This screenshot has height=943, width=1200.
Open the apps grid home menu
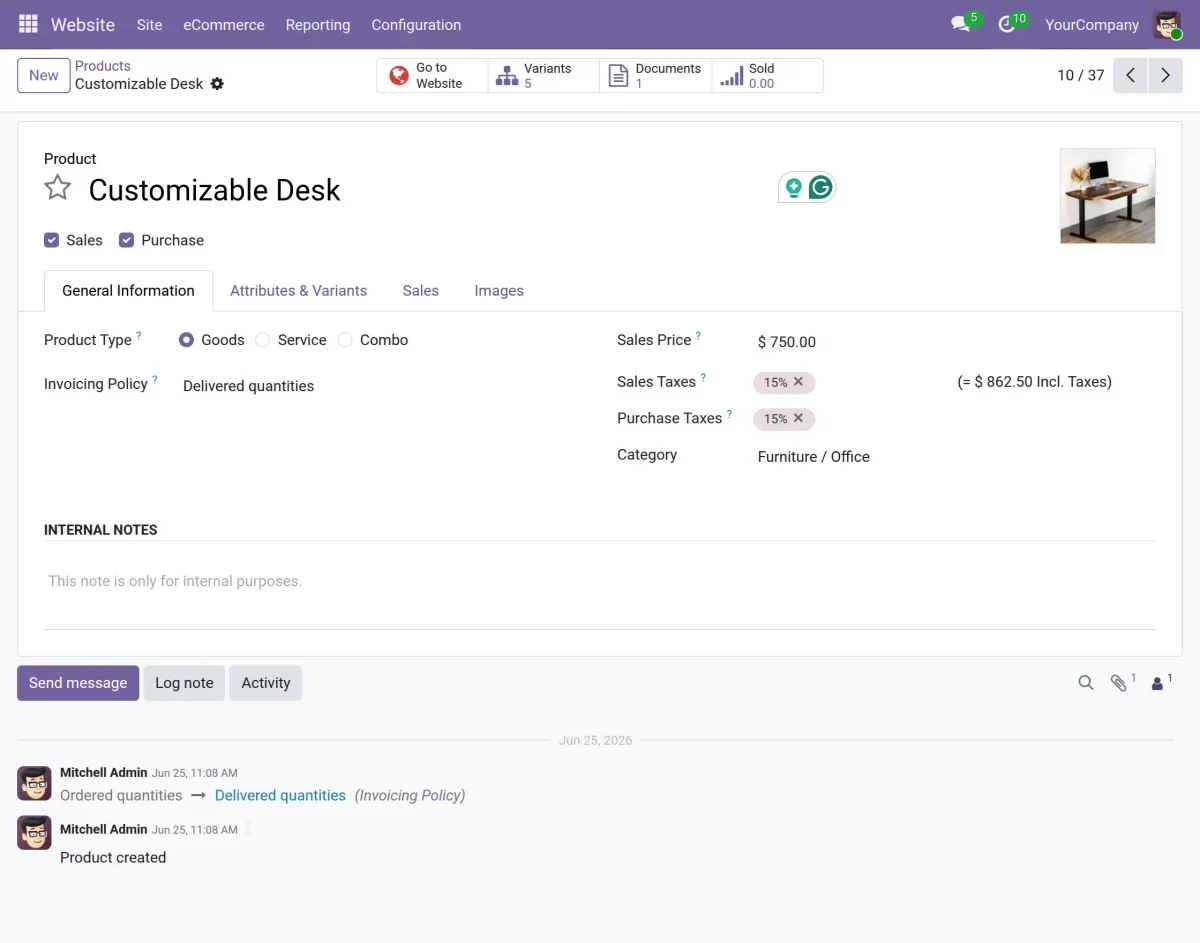[x=28, y=24]
